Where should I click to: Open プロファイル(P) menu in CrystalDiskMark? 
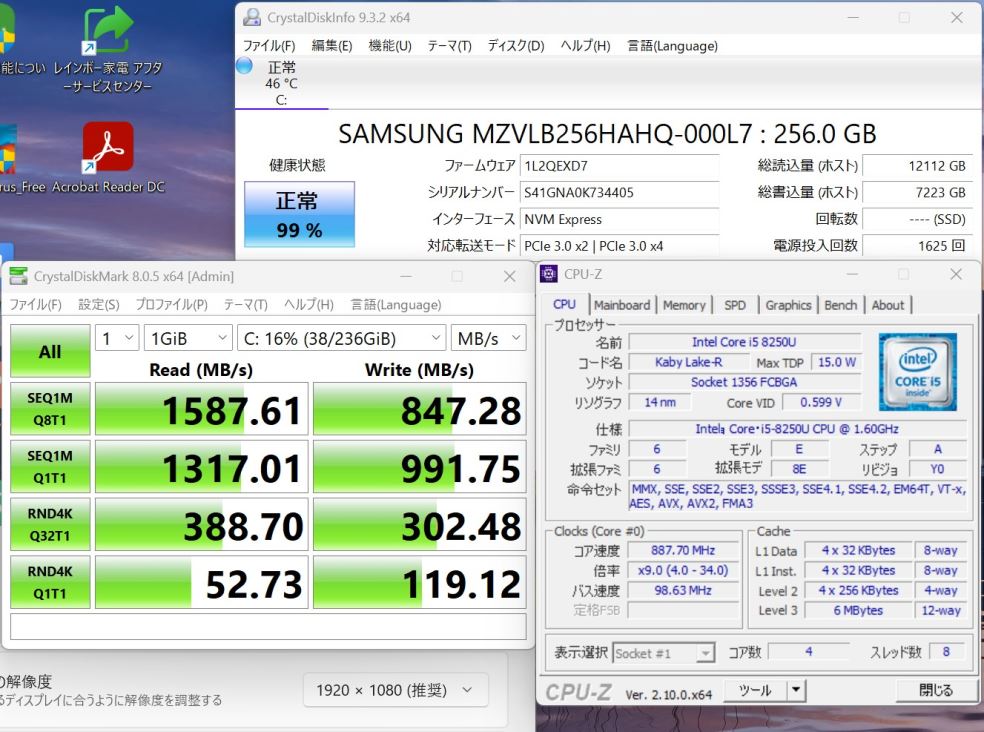pos(171,304)
